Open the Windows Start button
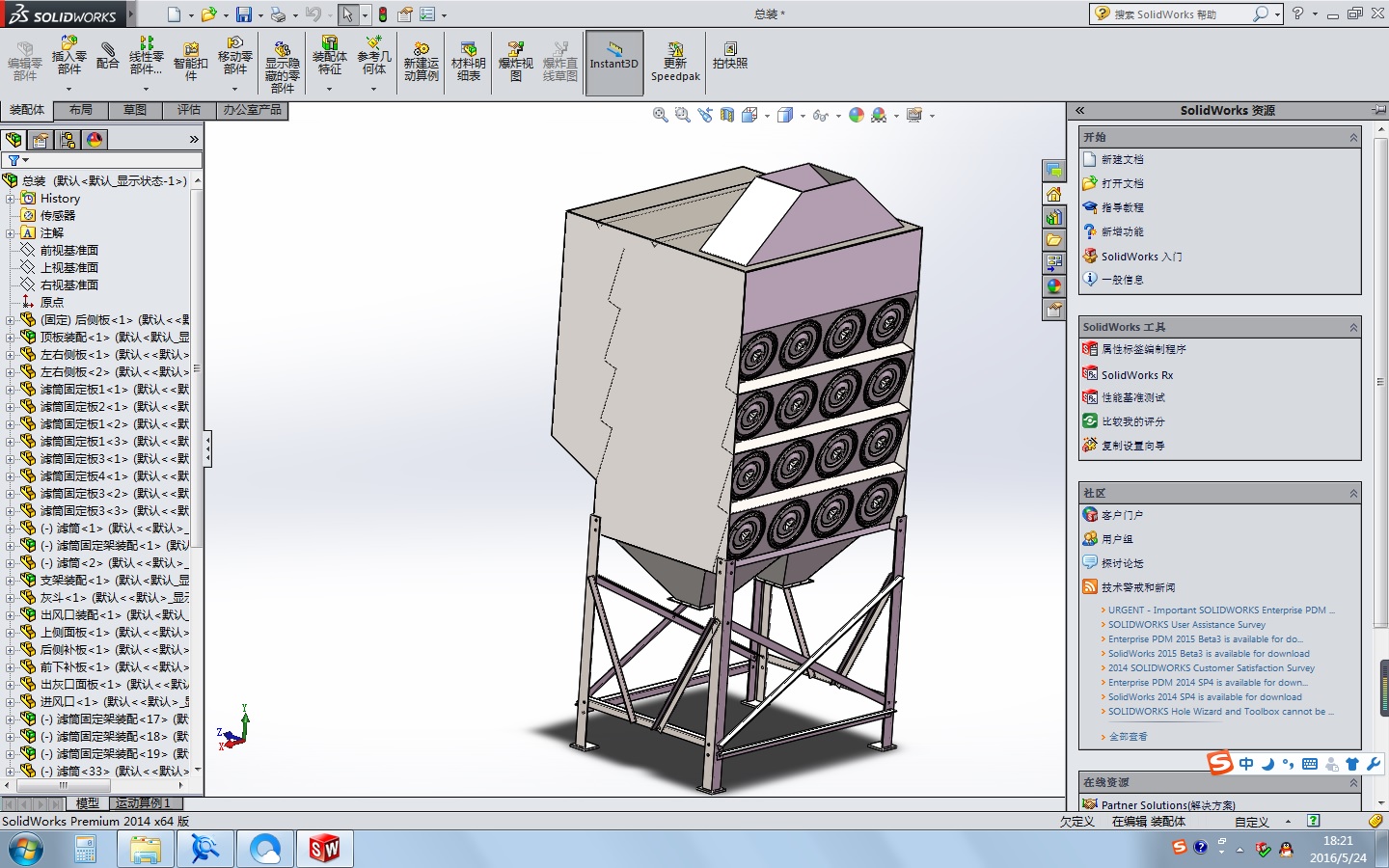The height and width of the screenshot is (868, 1389). [x=26, y=850]
